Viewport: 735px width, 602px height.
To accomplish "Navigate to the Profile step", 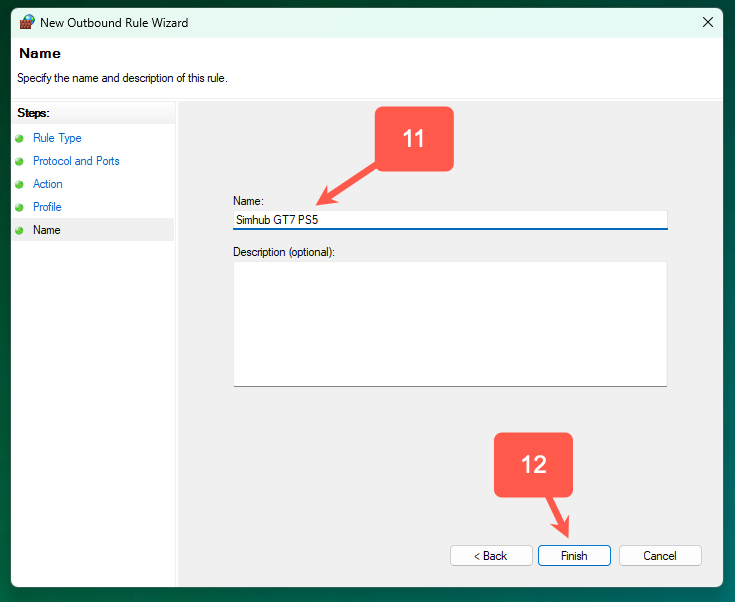I will point(47,207).
